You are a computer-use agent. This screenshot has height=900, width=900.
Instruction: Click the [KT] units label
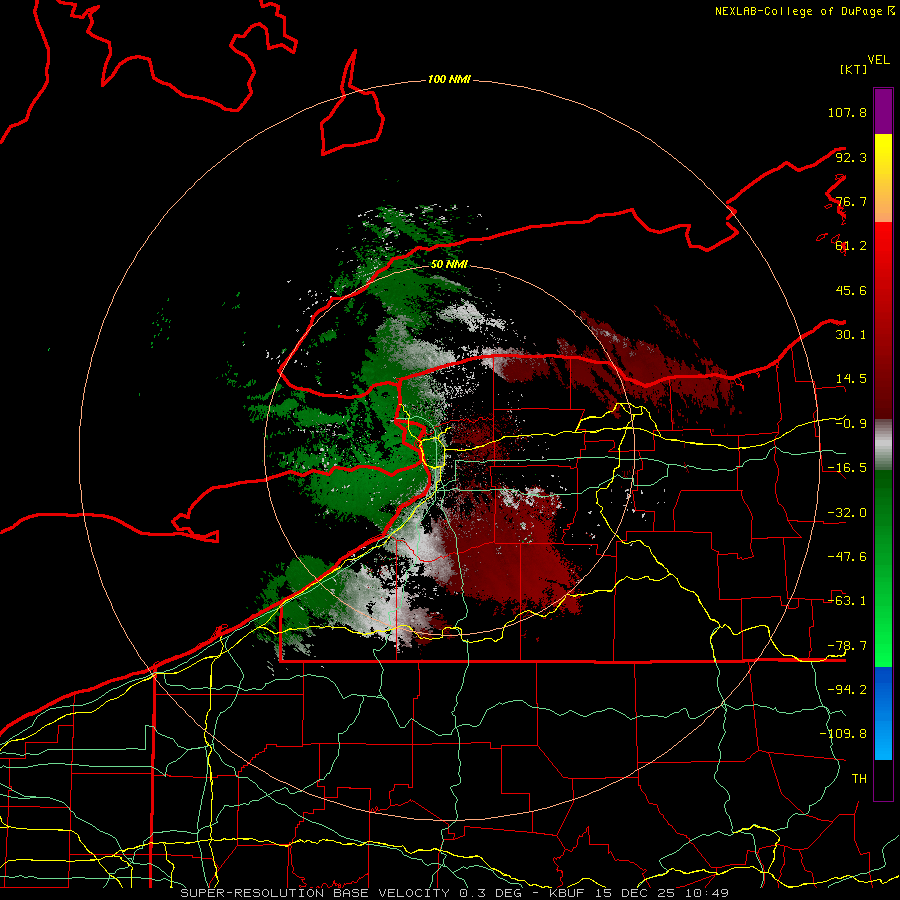point(853,69)
